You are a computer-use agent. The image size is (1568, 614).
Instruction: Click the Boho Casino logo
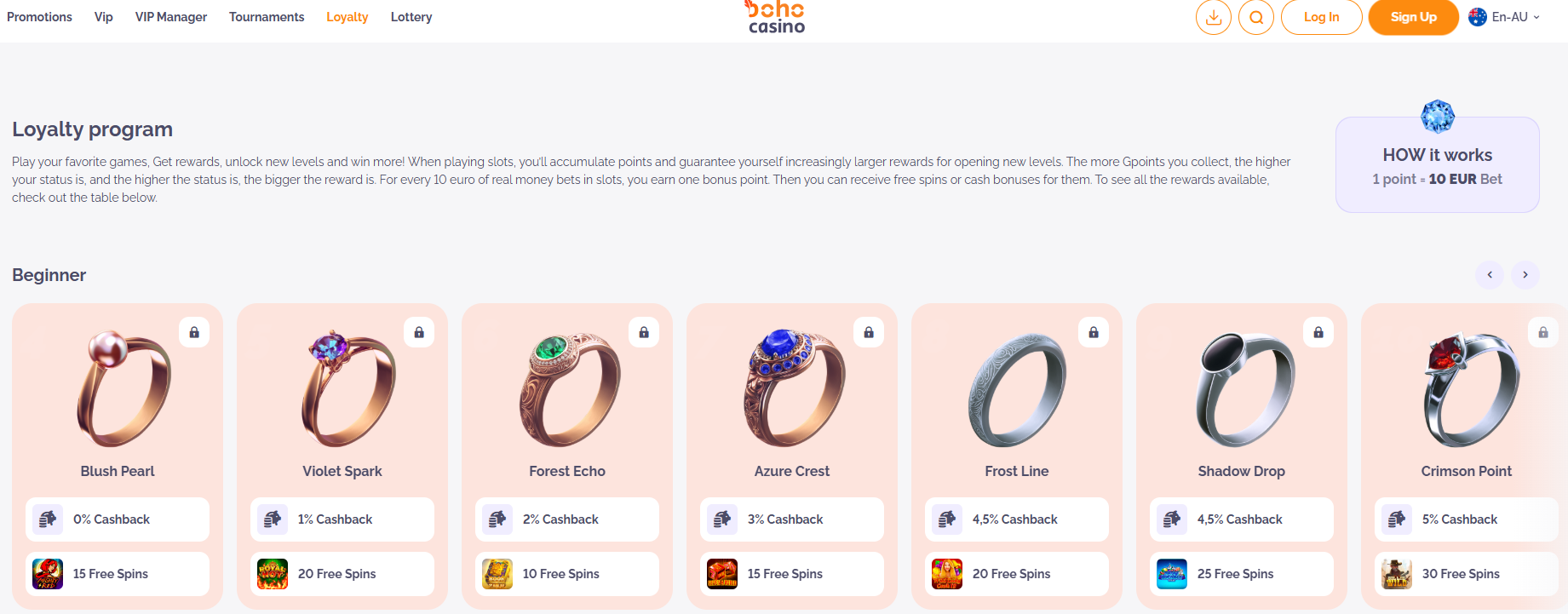[x=775, y=17]
